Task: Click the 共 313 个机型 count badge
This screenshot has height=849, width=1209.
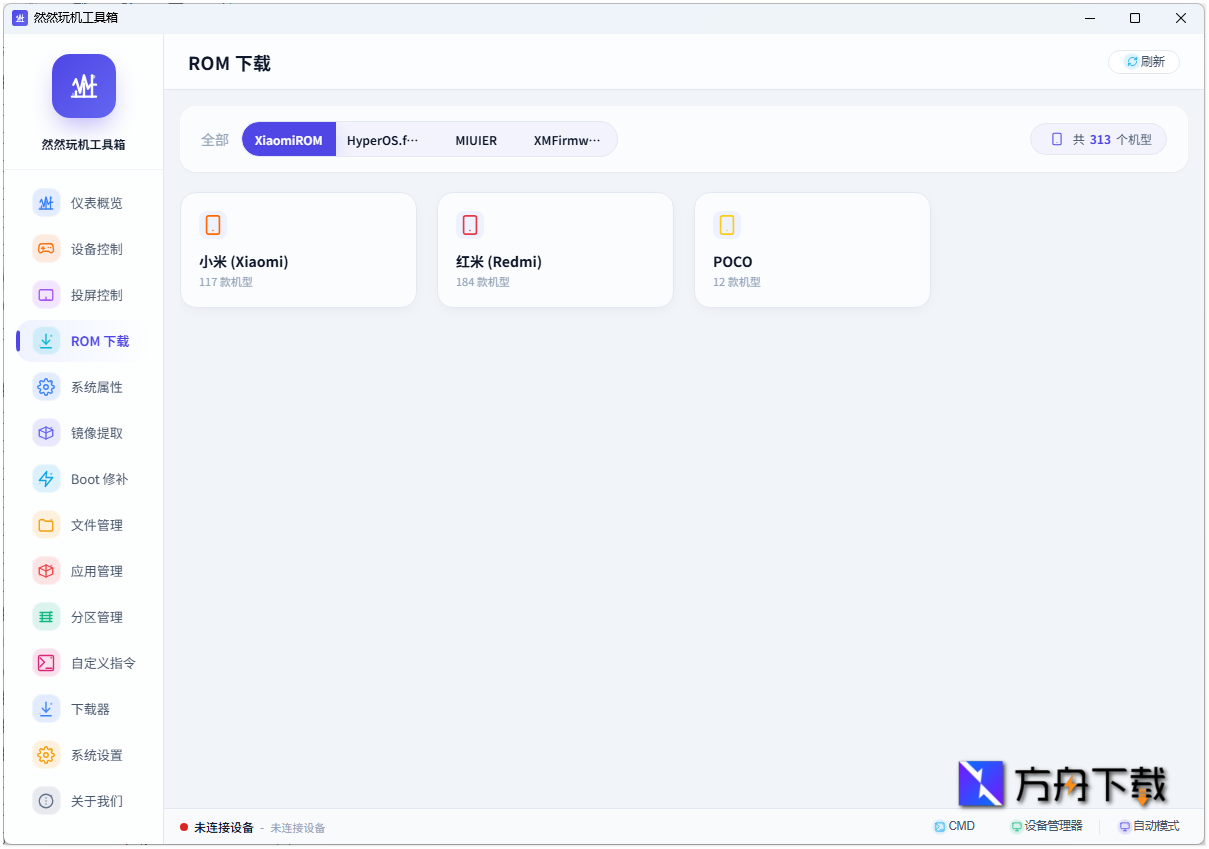Action: (x=1098, y=140)
